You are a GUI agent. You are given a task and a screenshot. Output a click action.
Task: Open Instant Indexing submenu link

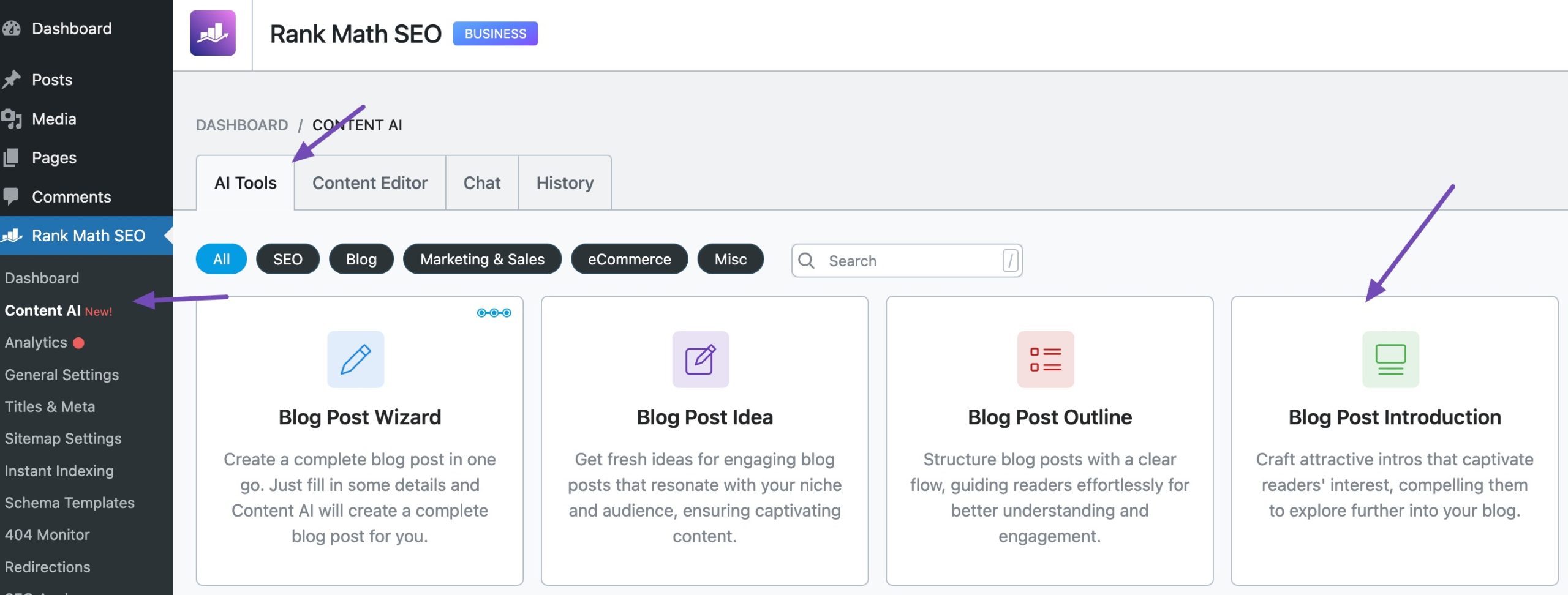(59, 471)
